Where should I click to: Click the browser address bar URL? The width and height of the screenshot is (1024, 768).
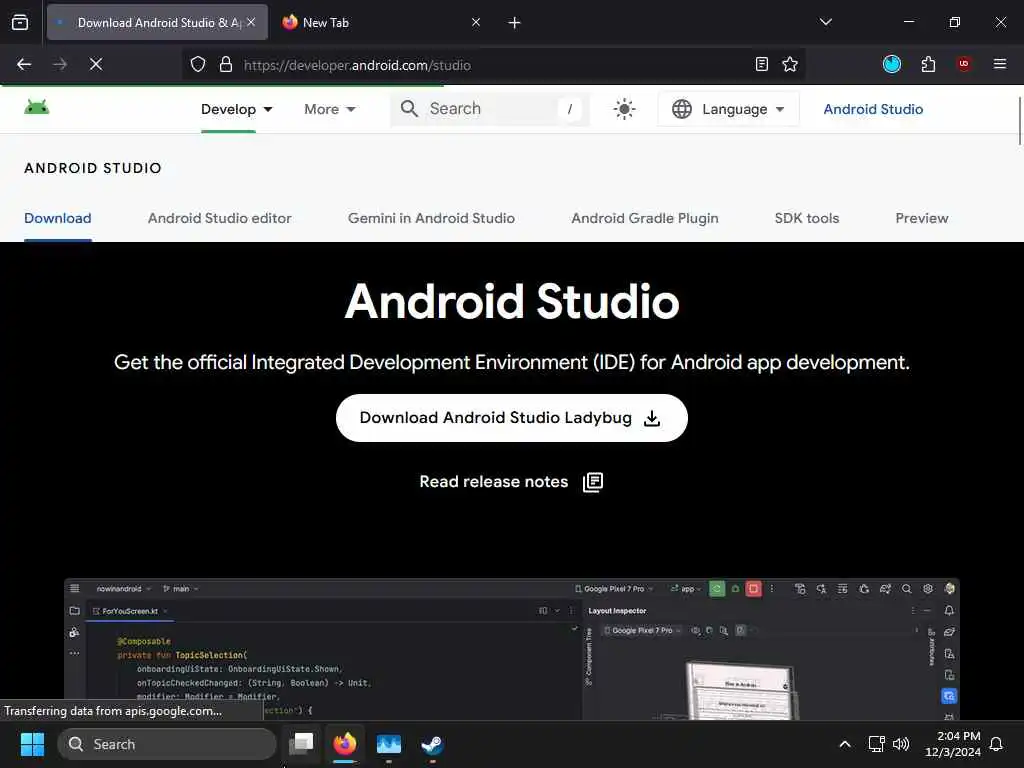(357, 65)
